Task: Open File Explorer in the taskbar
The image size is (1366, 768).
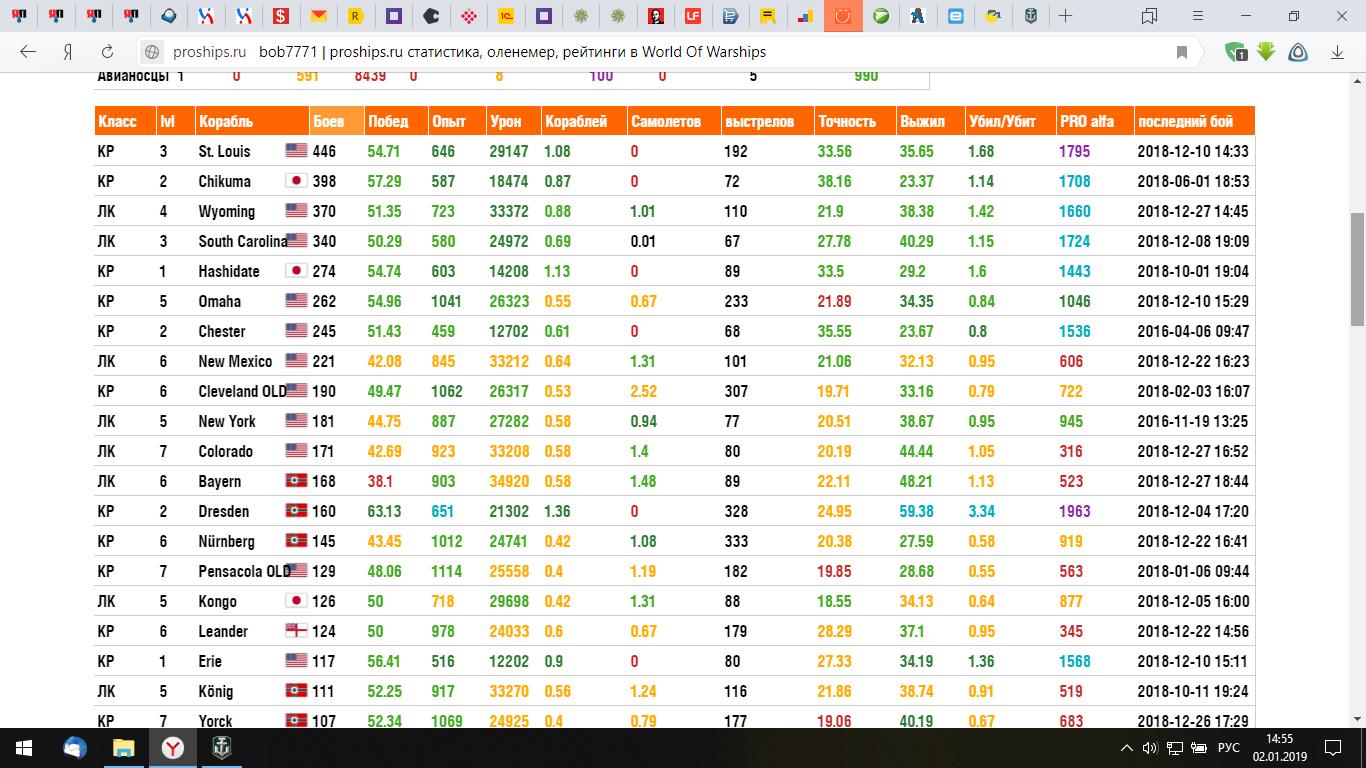Action: point(123,747)
